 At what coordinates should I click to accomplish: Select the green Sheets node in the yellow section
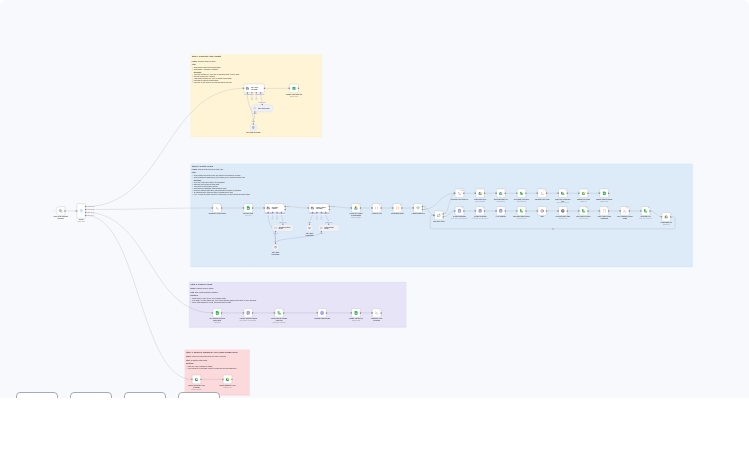tap(294, 89)
